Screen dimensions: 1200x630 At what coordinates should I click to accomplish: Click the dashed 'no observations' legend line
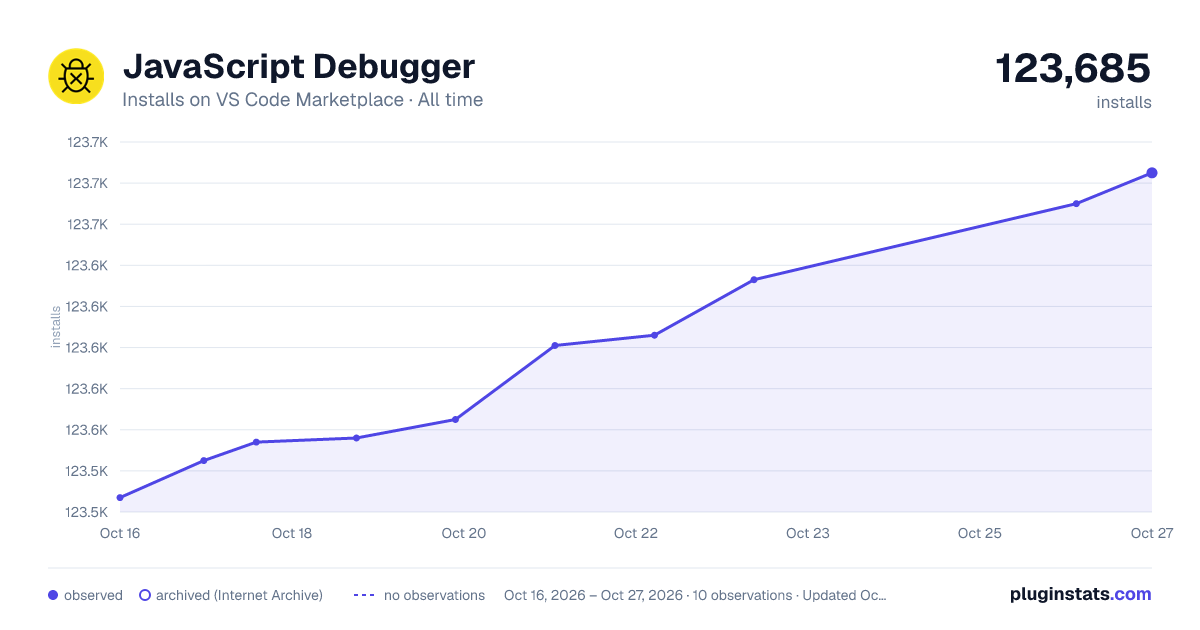(364, 595)
